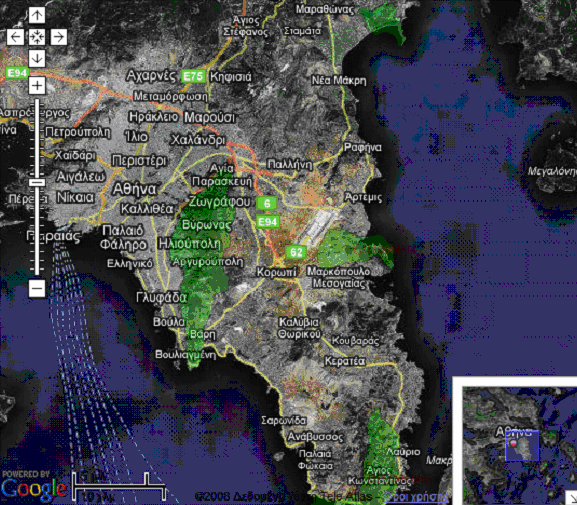
Task: Click the route 62 road badge
Action: click(296, 252)
